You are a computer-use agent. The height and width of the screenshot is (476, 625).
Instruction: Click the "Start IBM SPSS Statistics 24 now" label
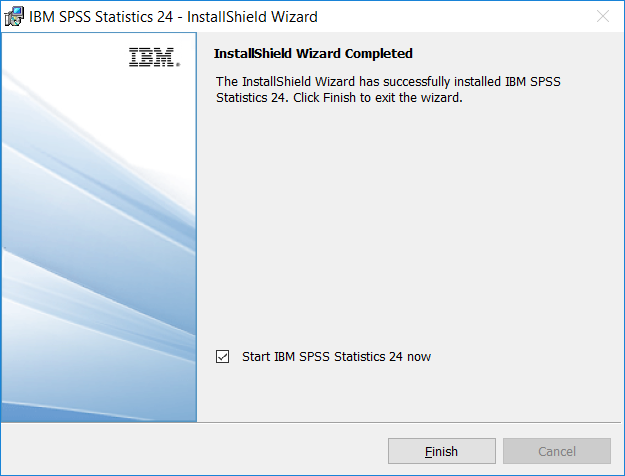point(336,356)
